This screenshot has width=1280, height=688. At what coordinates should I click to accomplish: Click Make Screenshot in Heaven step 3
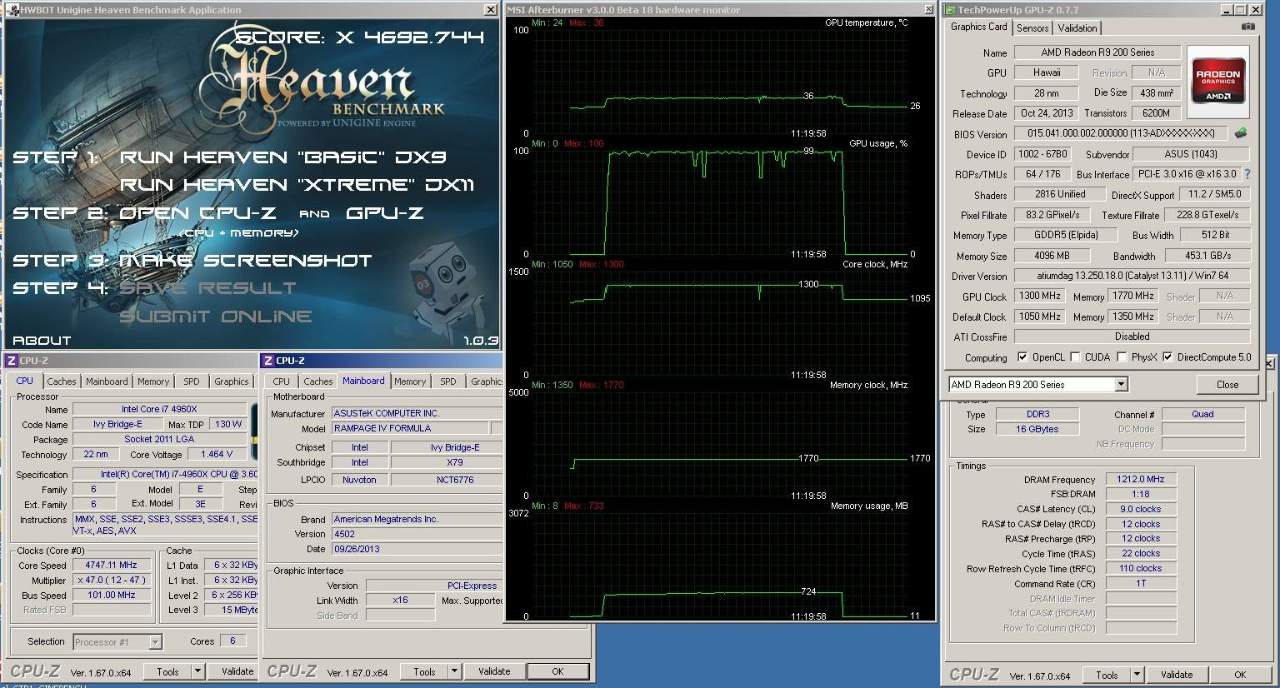click(245, 260)
